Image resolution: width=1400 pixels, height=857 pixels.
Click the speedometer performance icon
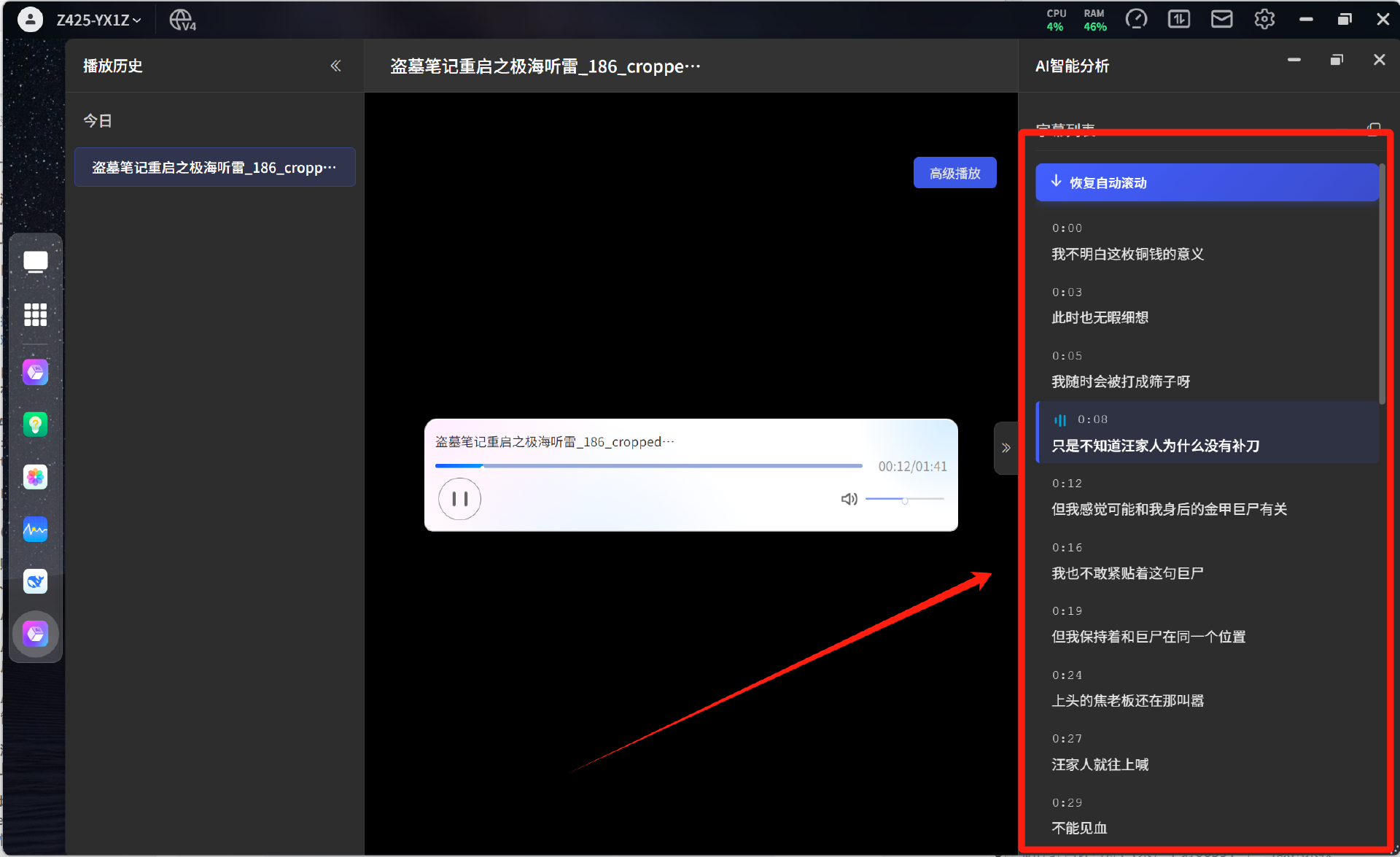click(x=1136, y=20)
